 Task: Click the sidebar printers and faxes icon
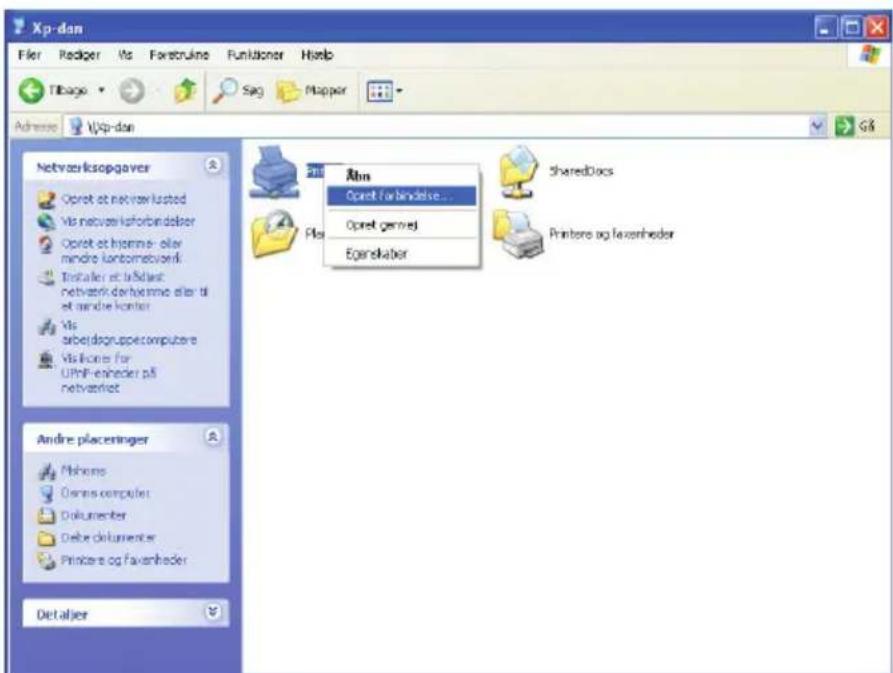[x=47, y=561]
